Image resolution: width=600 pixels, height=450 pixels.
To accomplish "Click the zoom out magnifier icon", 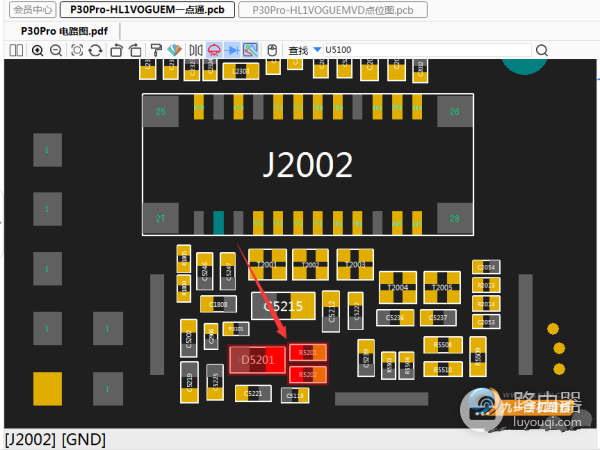I will pyautogui.click(x=55, y=50).
